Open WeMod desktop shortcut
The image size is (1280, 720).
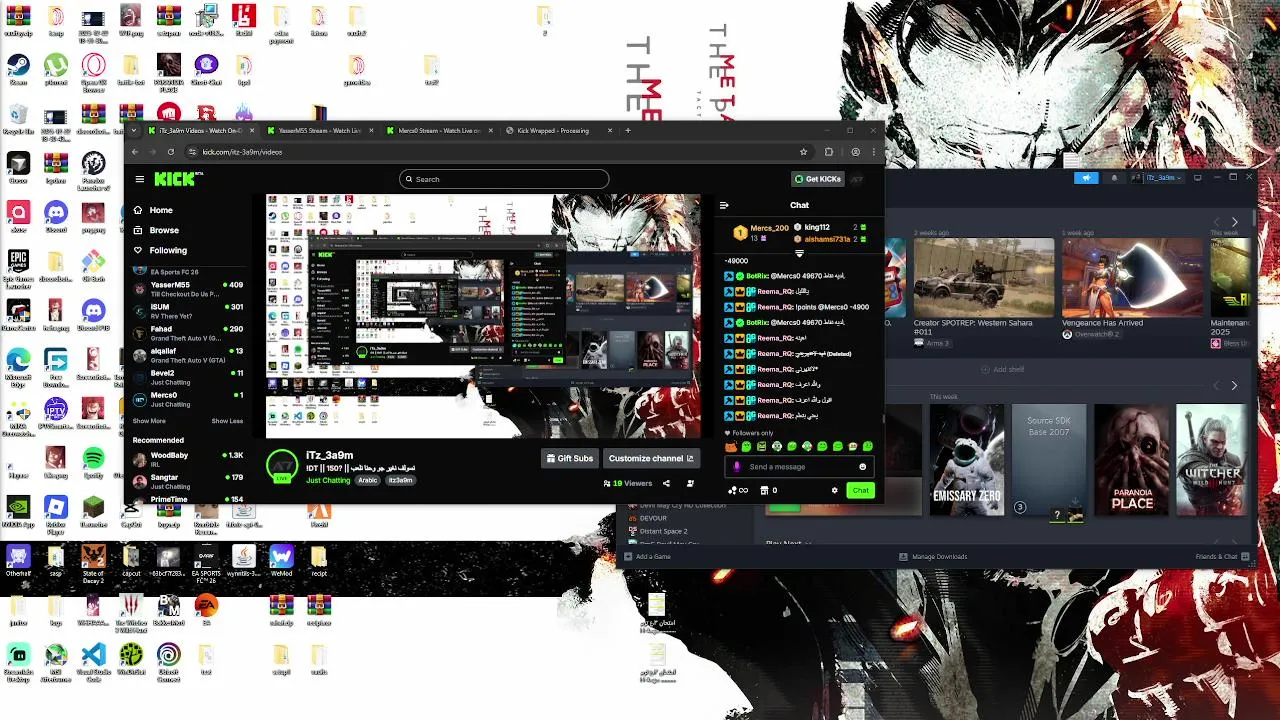pyautogui.click(x=282, y=560)
